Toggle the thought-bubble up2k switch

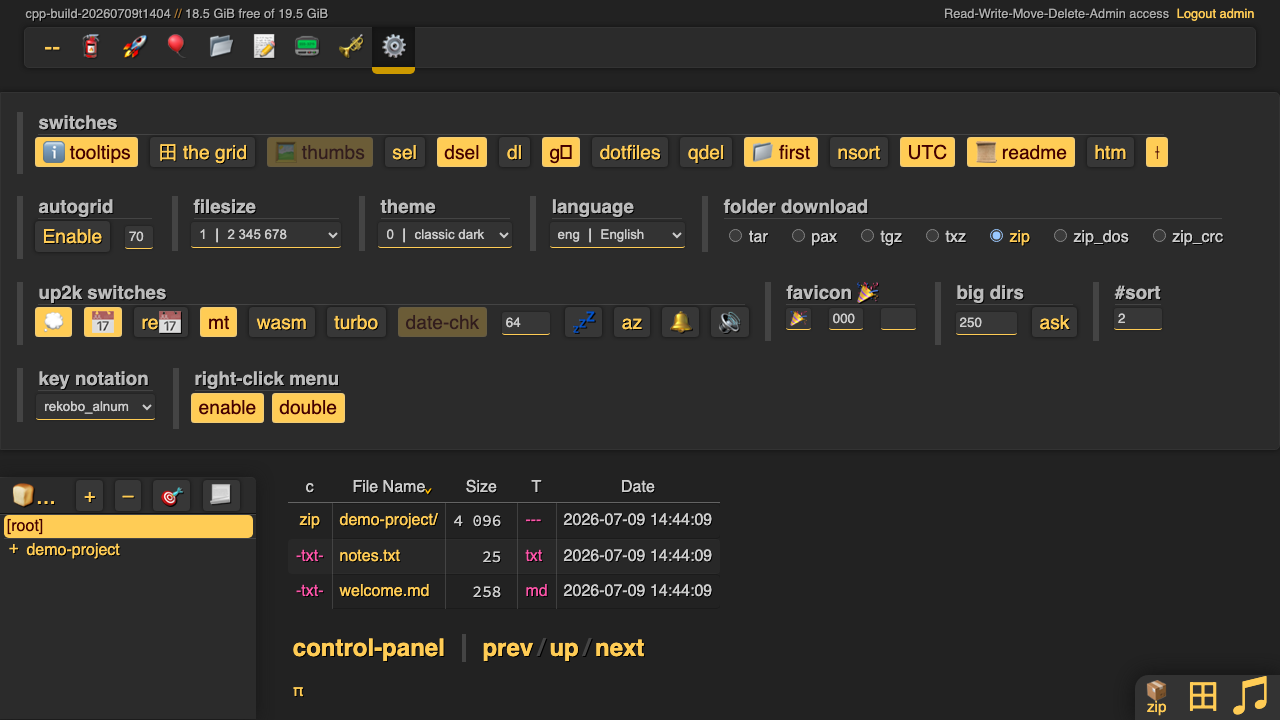point(54,322)
